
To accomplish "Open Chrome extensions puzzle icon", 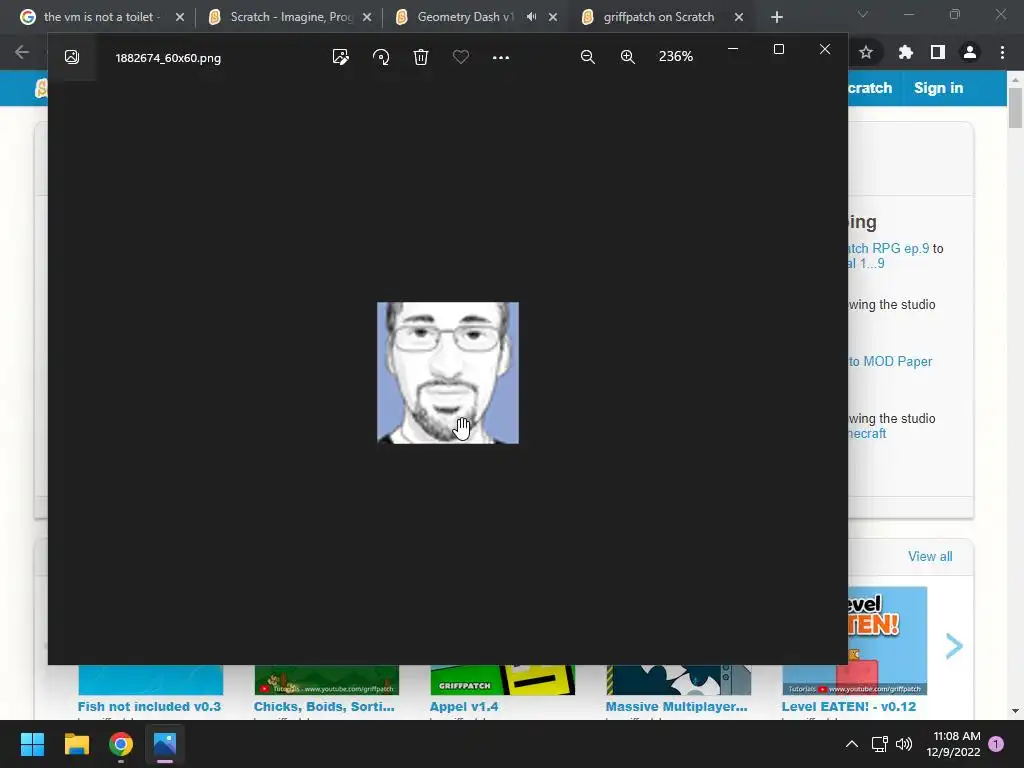I will pyautogui.click(x=905, y=52).
